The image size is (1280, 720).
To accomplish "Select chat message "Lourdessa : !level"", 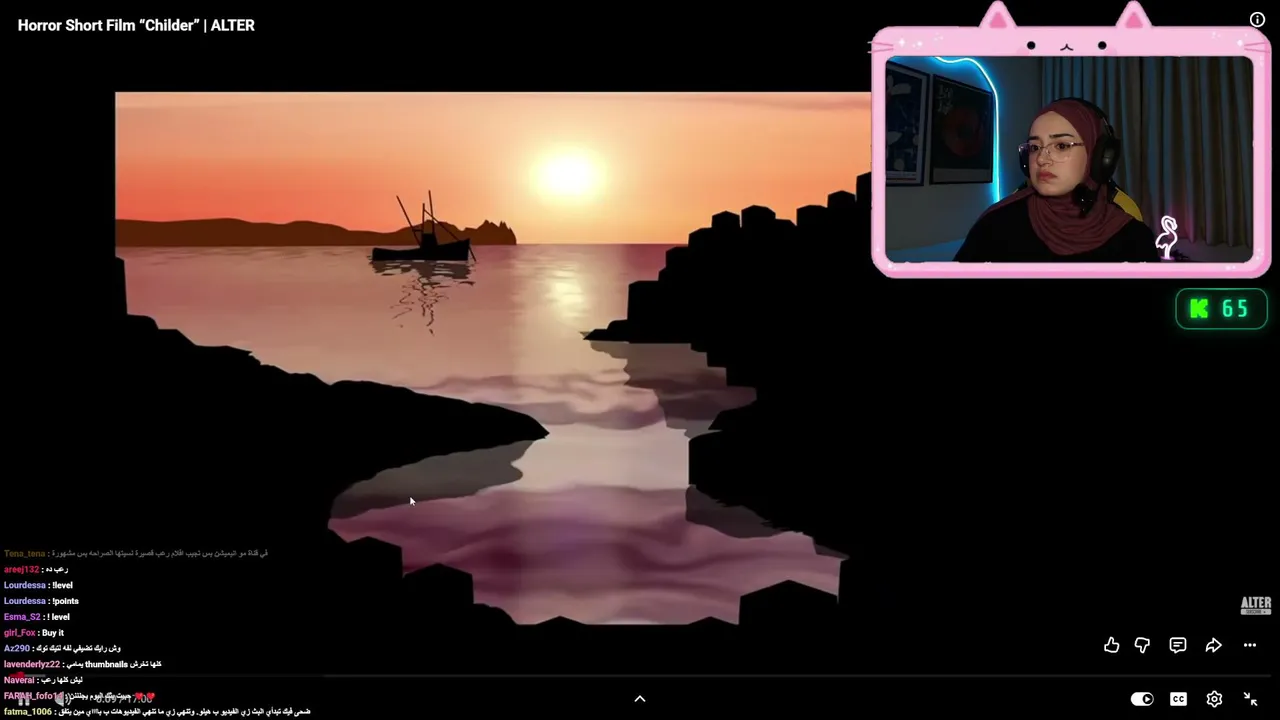I will pyautogui.click(x=38, y=585).
